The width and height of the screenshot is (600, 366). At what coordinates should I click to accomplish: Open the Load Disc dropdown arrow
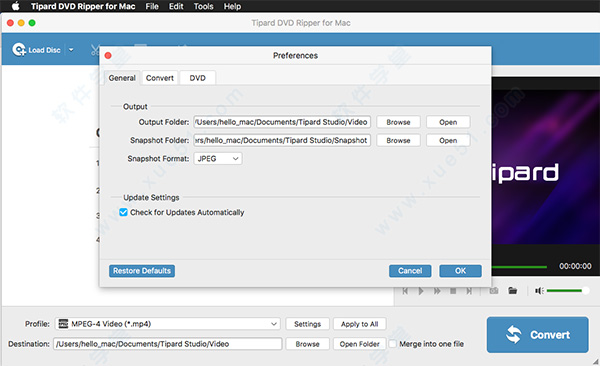(71, 50)
